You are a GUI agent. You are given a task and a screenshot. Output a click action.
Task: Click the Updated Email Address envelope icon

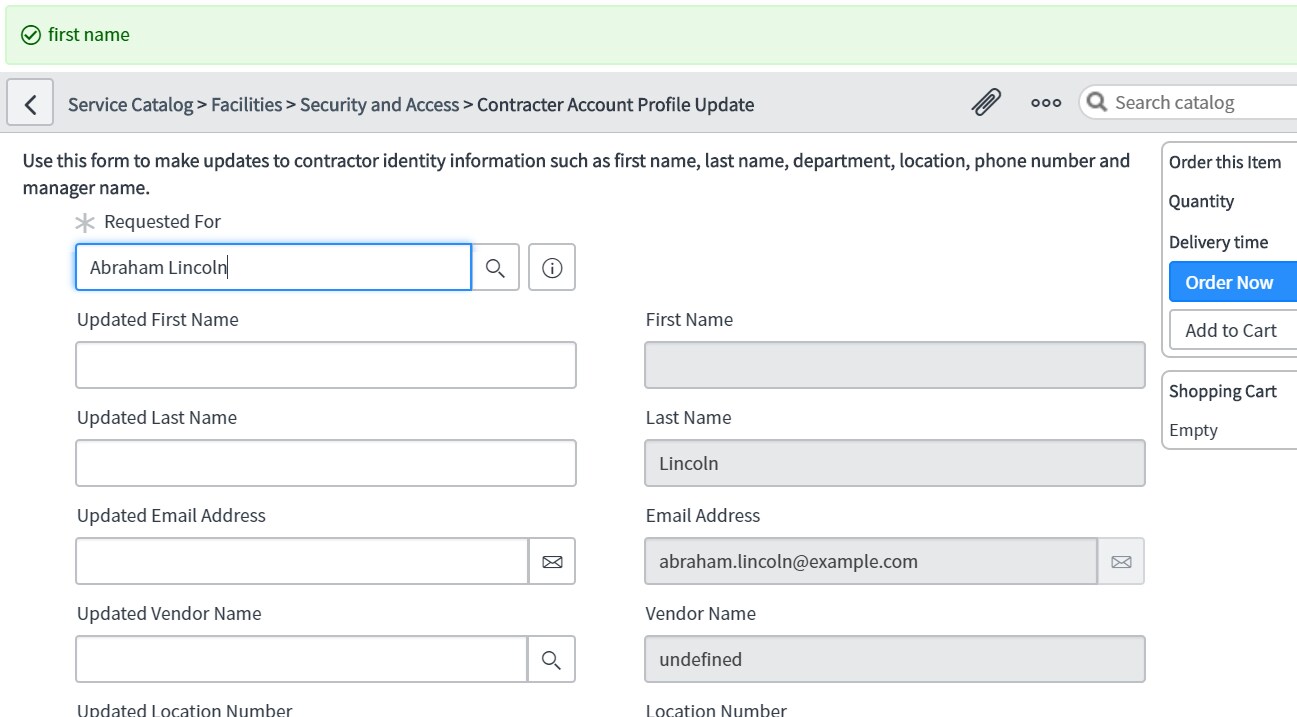pyautogui.click(x=552, y=562)
